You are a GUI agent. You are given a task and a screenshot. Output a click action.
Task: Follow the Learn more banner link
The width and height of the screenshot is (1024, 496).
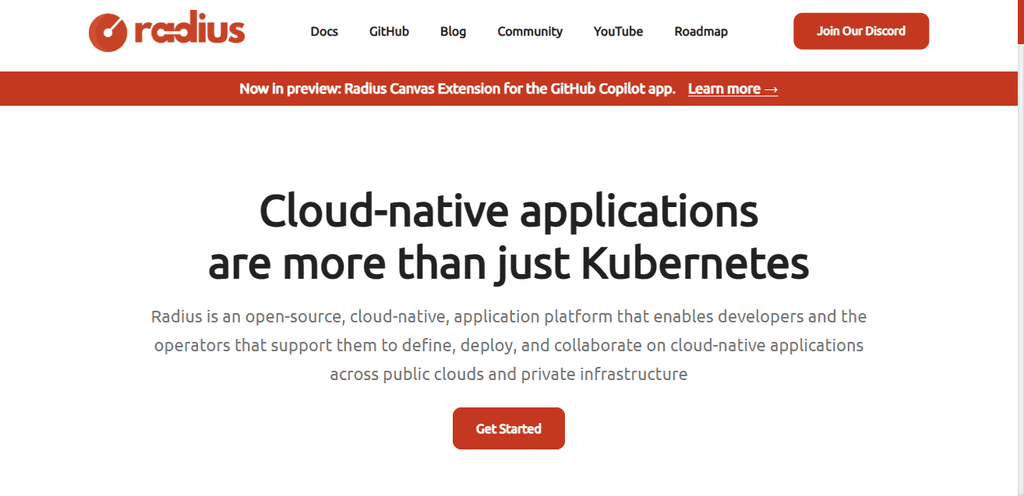733,89
